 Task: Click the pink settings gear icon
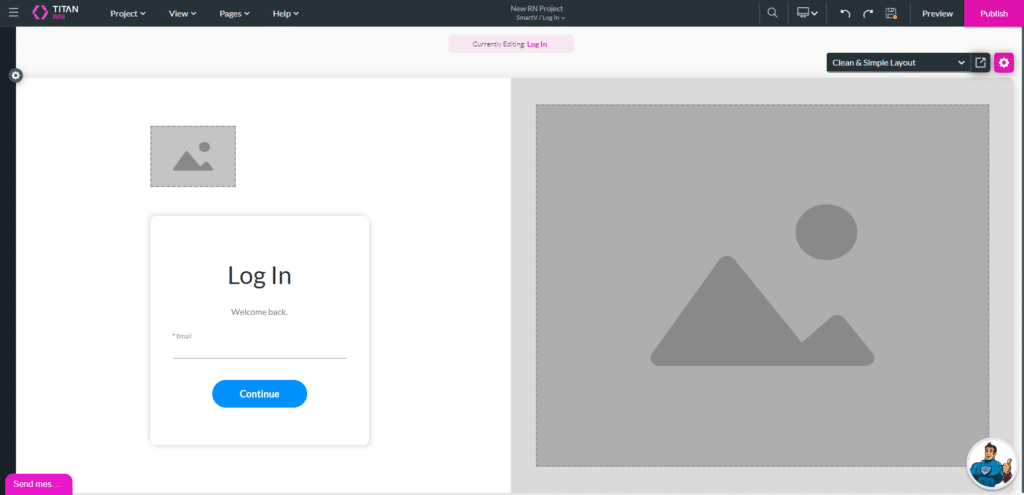tap(1003, 62)
